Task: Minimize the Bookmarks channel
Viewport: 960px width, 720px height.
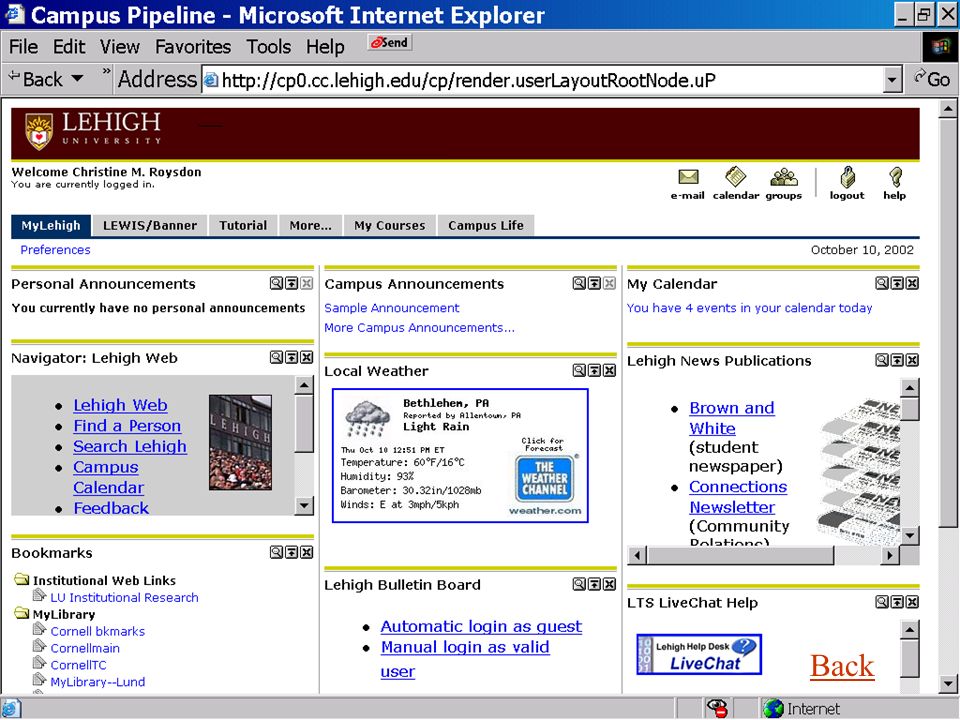Action: tap(291, 552)
